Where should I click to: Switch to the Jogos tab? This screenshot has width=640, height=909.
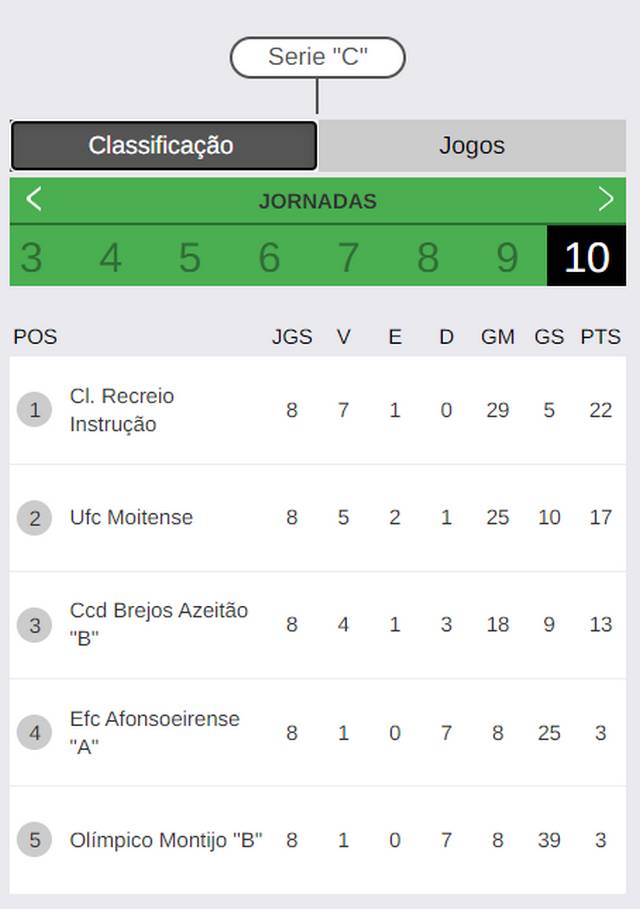pyautogui.click(x=472, y=146)
